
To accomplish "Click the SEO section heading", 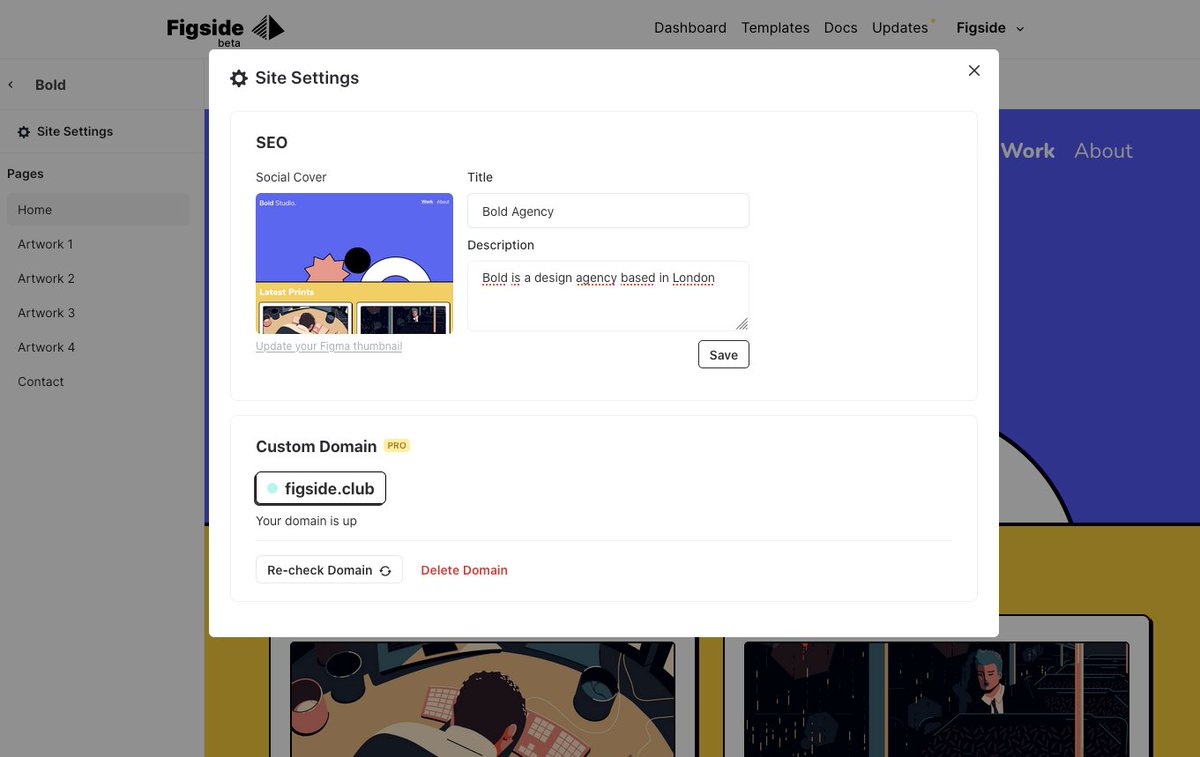I will tap(272, 143).
